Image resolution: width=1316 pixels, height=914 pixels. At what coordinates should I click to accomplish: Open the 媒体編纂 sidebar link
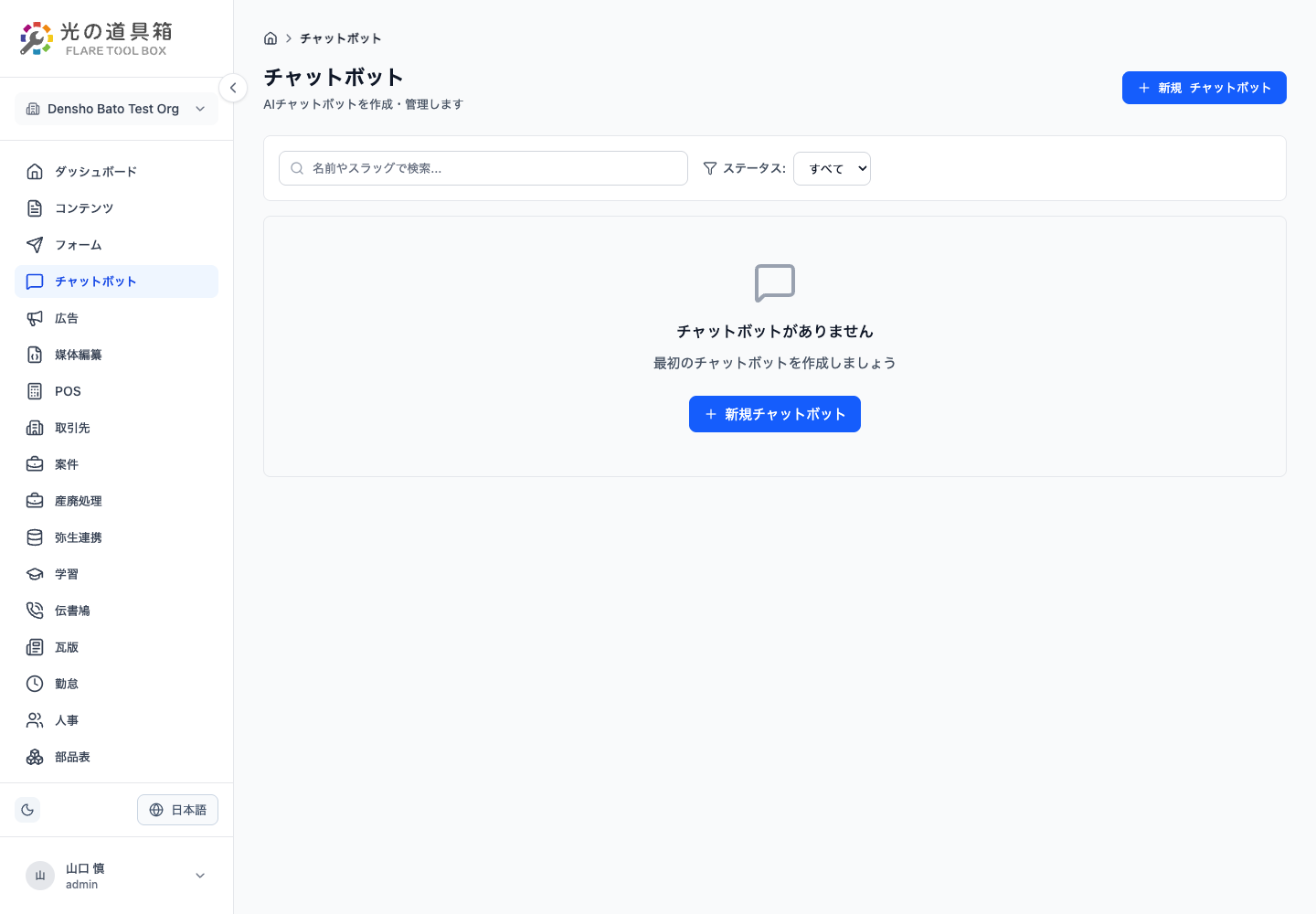(x=116, y=355)
